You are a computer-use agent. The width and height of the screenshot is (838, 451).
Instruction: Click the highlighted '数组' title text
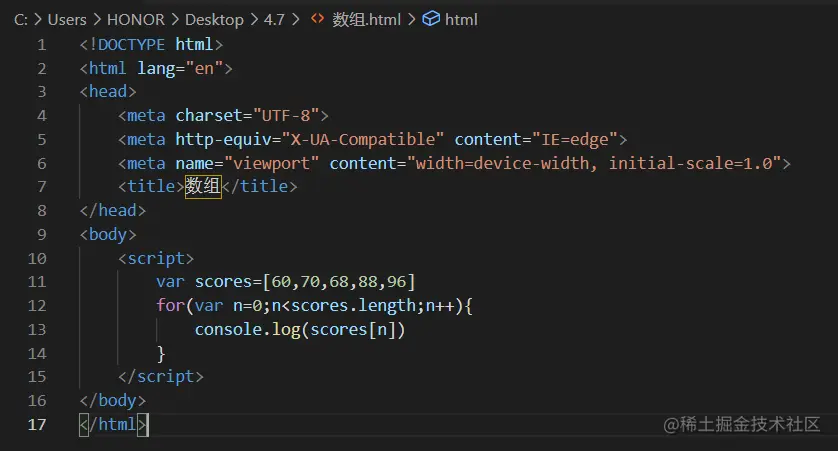pyautogui.click(x=203, y=186)
